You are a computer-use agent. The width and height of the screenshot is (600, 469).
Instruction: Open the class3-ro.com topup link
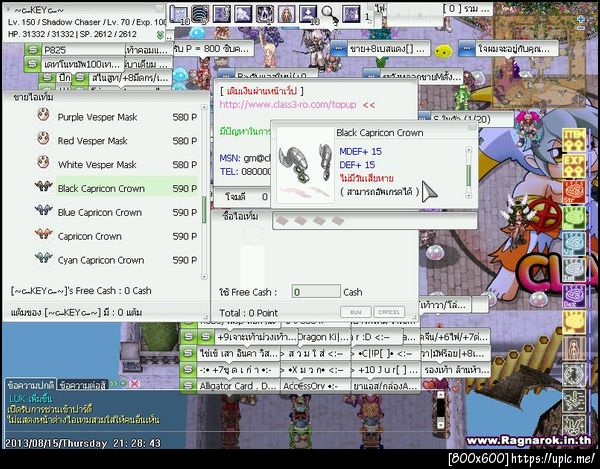coord(288,104)
